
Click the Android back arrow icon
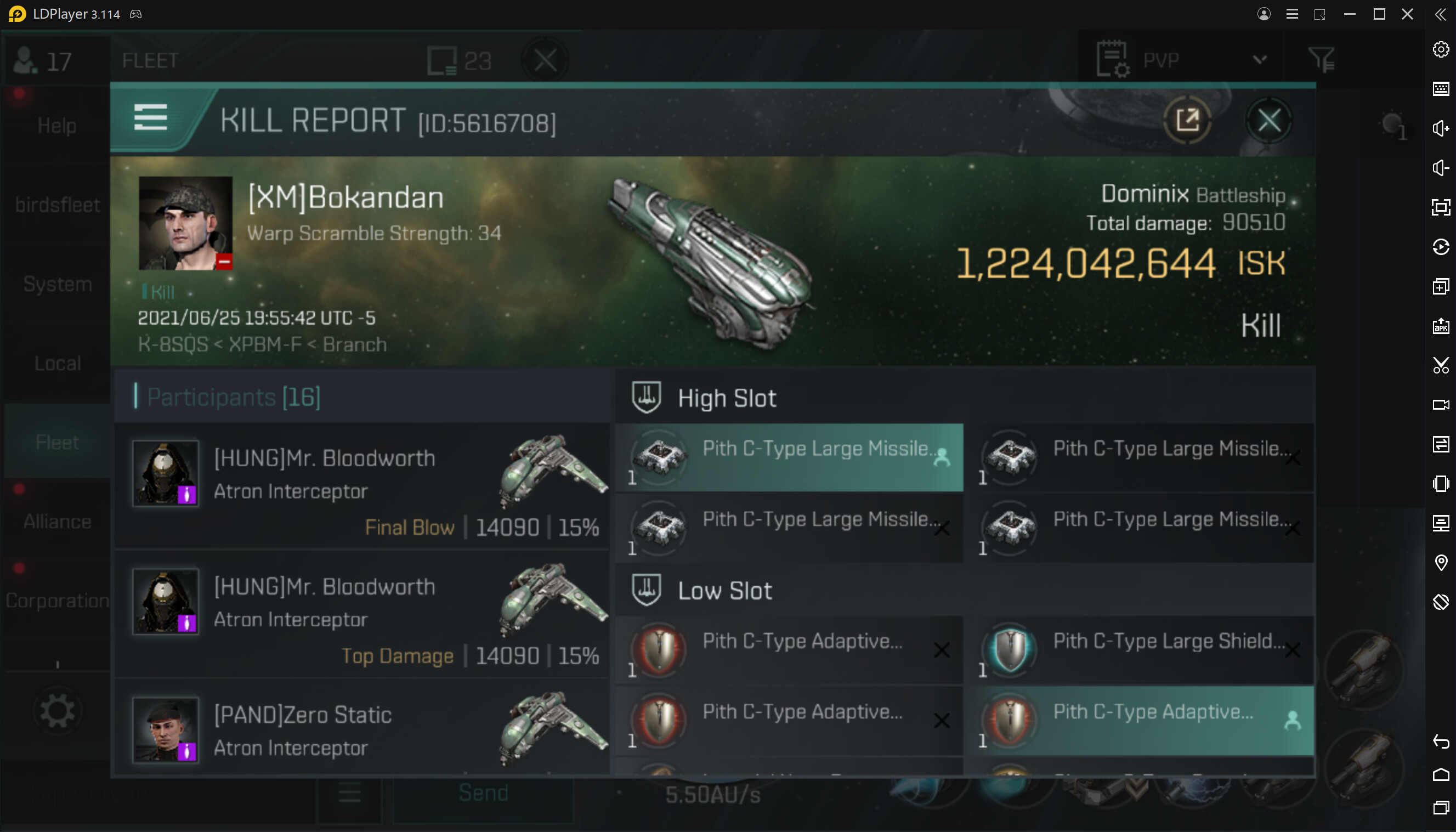1440,742
